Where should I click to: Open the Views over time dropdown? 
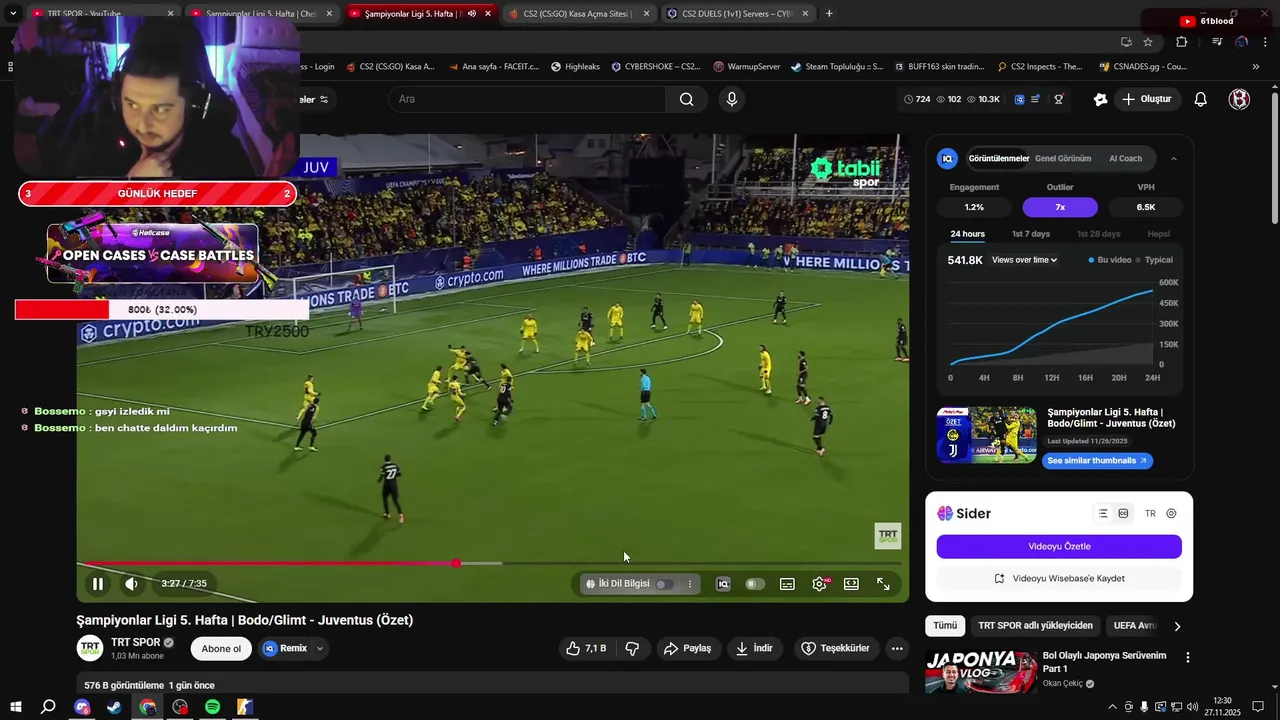point(1024,260)
